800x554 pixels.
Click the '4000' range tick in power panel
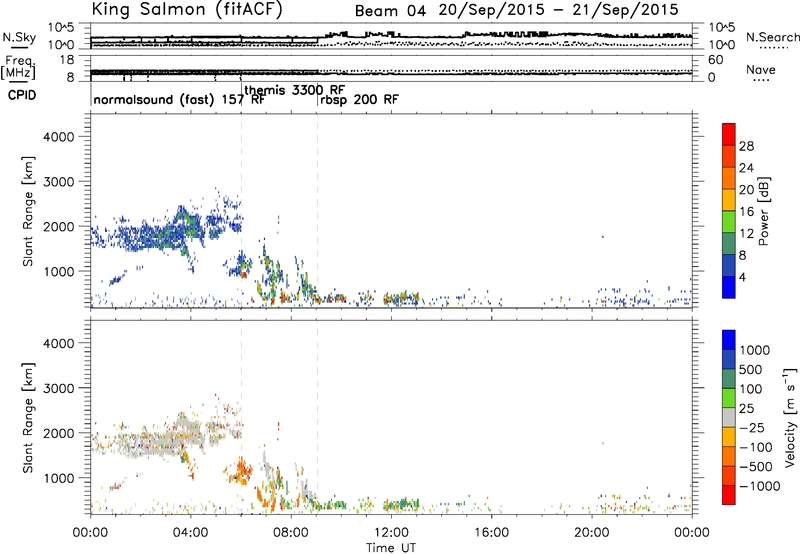59,137
